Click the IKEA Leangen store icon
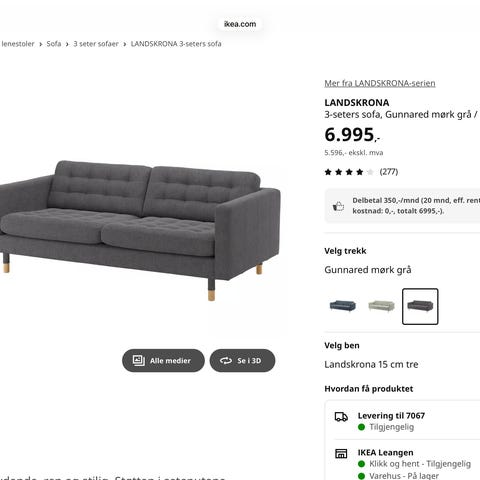Image resolution: width=480 pixels, height=480 pixels. point(341,453)
